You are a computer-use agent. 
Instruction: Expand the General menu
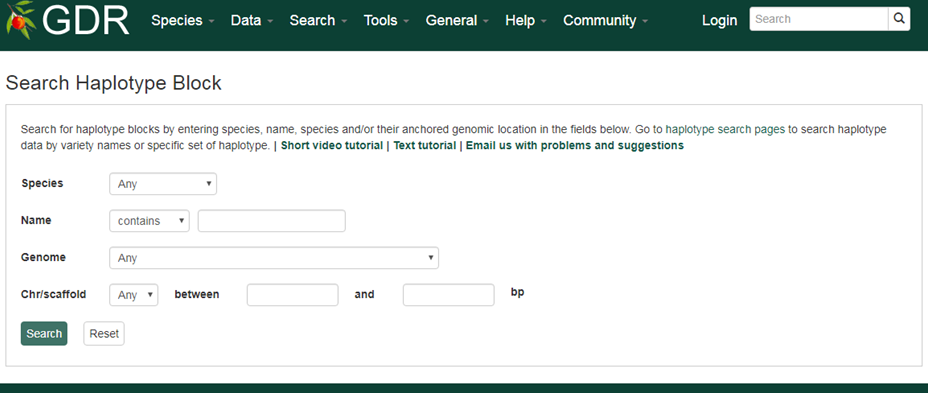pos(457,20)
